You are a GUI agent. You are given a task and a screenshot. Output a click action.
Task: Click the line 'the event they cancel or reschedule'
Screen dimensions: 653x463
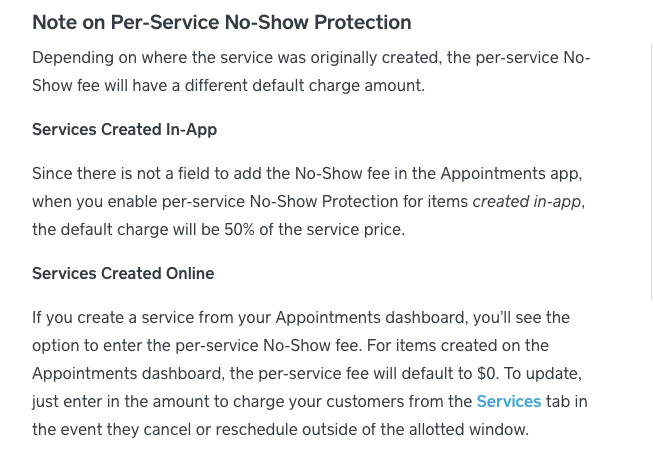point(280,429)
